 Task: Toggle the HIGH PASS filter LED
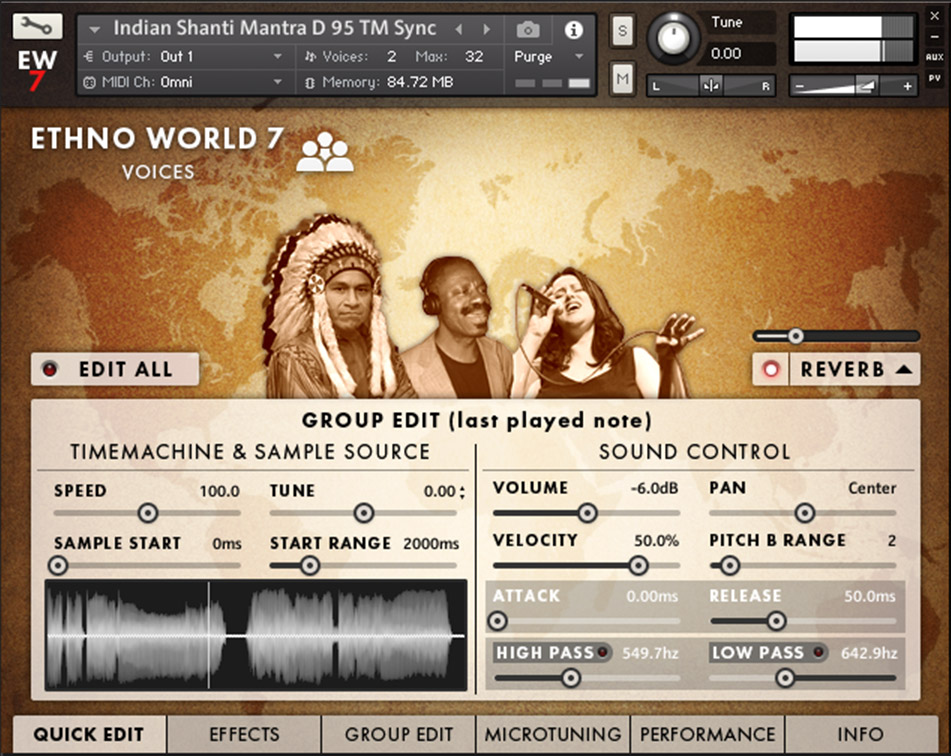point(603,652)
